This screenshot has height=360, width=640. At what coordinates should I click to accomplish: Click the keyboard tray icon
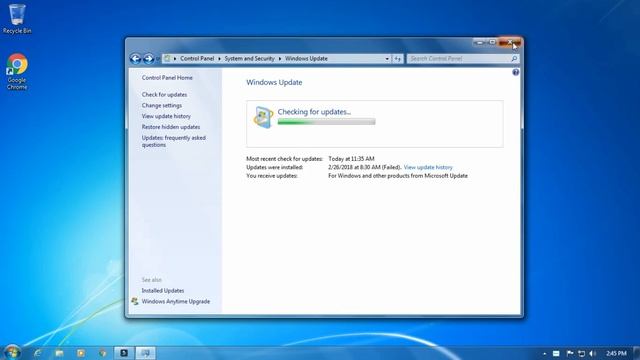[556, 353]
